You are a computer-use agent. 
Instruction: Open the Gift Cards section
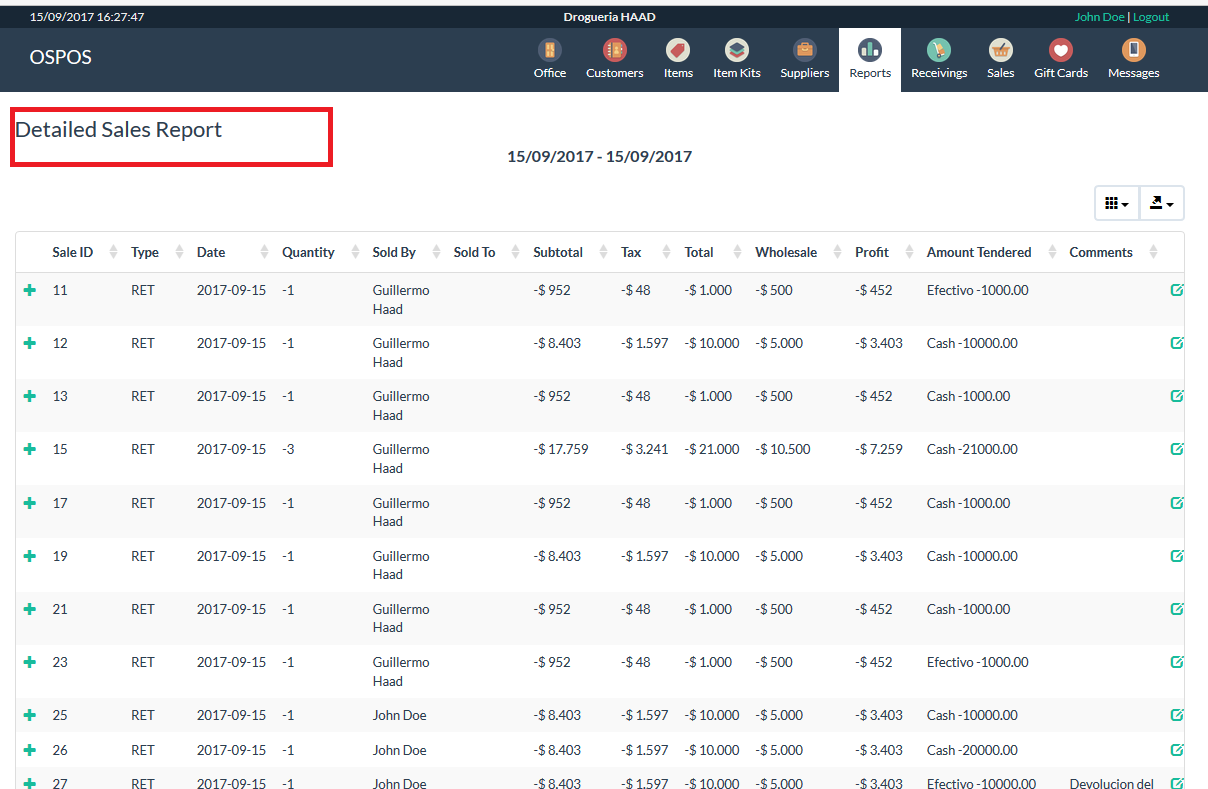[x=1060, y=58]
